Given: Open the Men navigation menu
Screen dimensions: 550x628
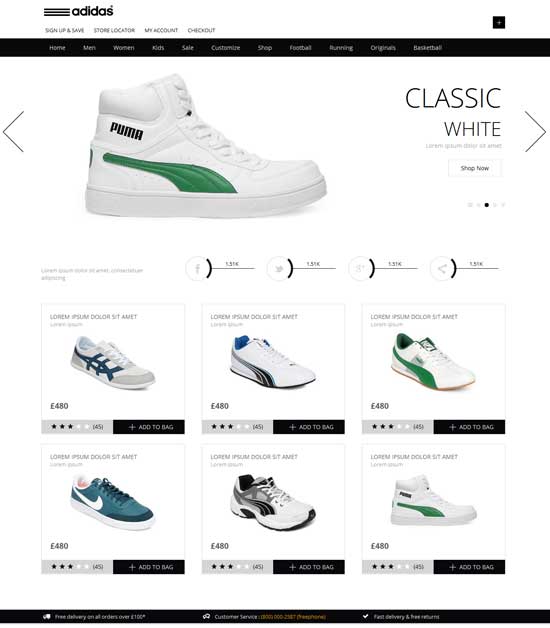Looking at the screenshot, I should (89, 48).
